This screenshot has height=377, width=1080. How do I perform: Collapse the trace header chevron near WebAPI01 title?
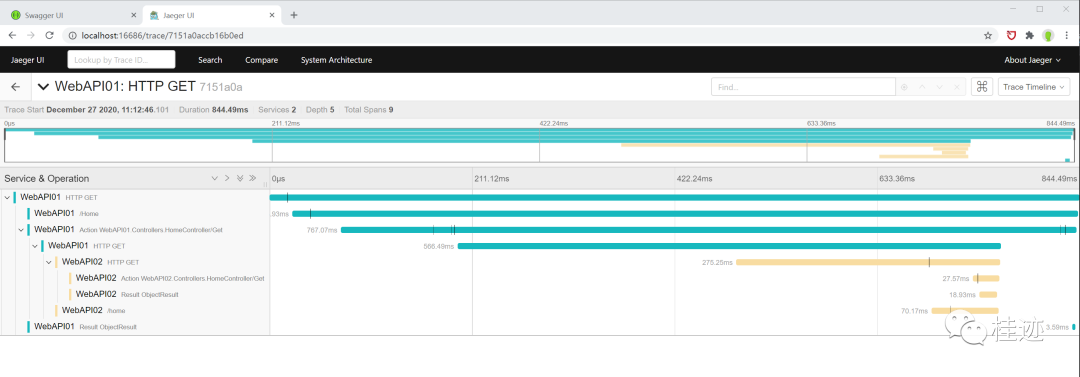coord(43,87)
